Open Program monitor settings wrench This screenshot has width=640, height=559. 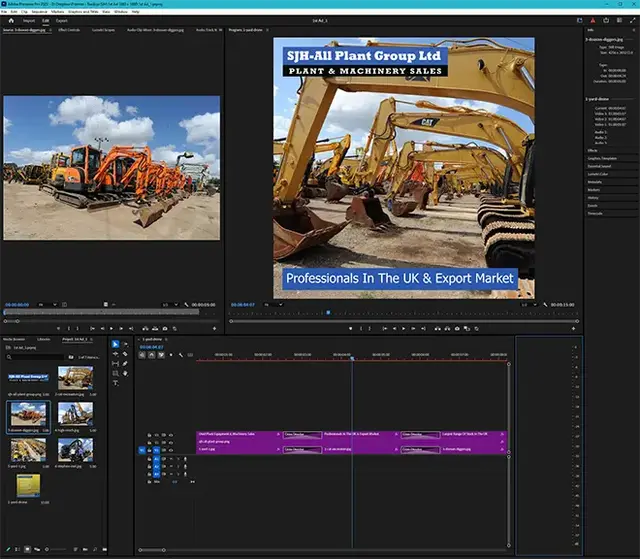coord(545,305)
